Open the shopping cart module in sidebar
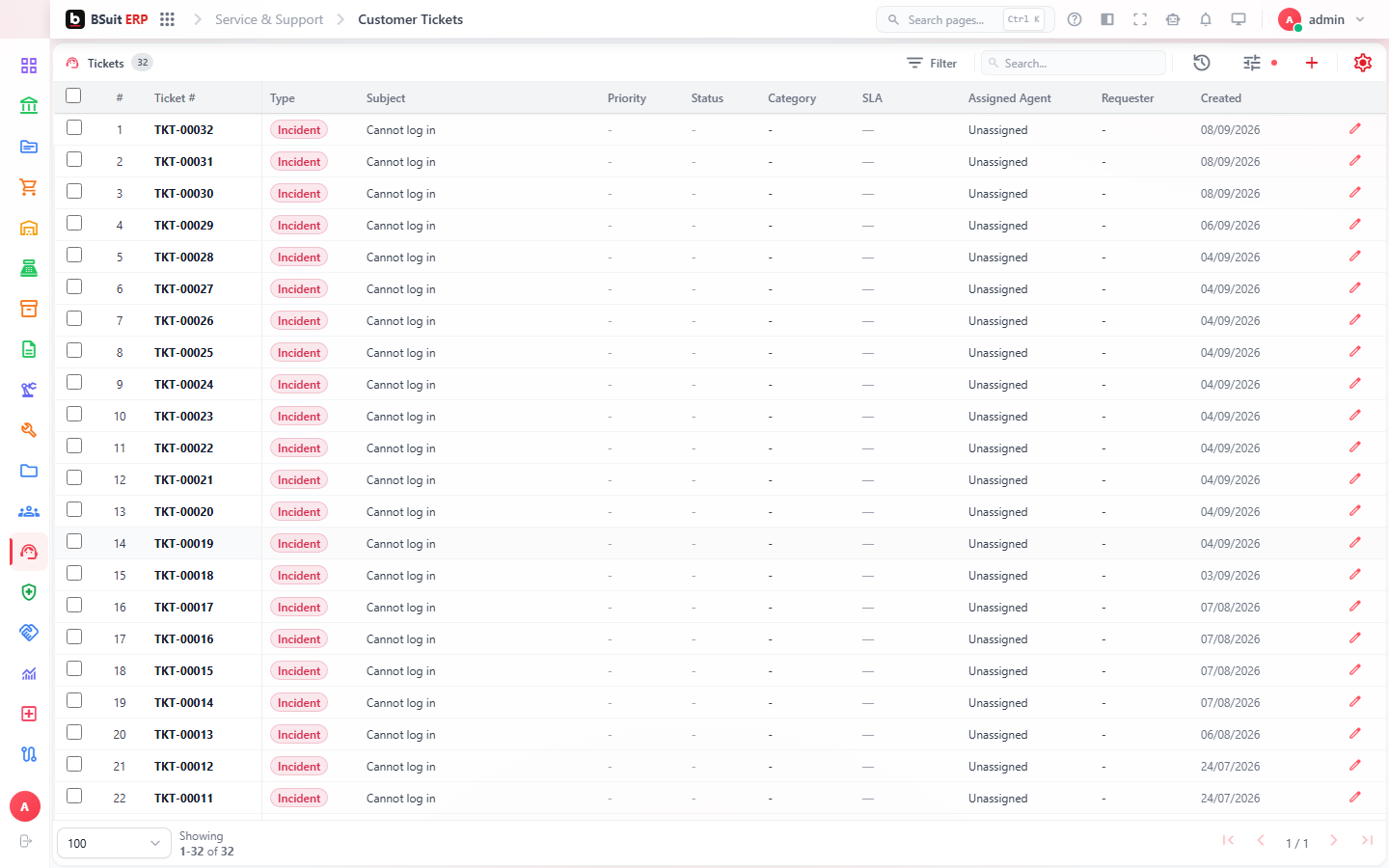1389x868 pixels. tap(29, 187)
